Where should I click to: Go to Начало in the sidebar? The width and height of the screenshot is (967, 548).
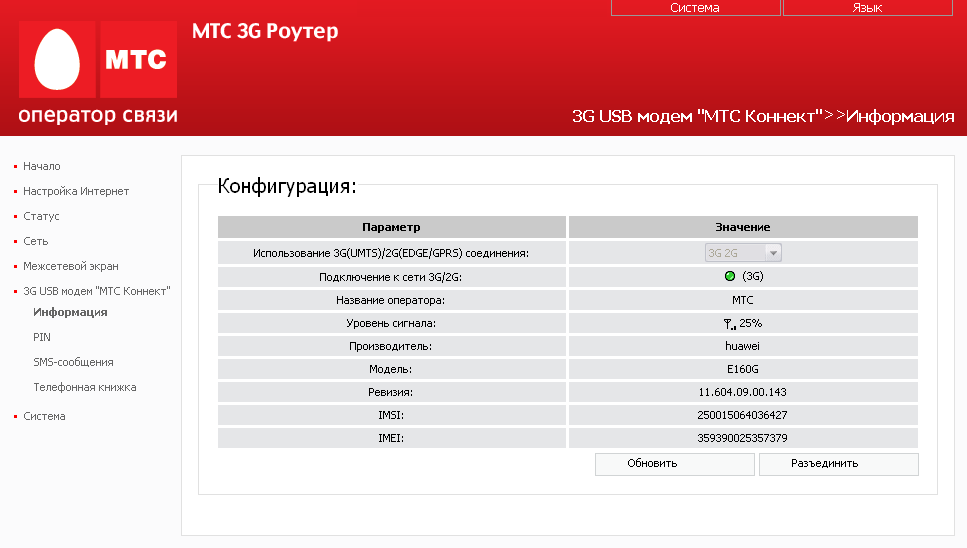41,166
